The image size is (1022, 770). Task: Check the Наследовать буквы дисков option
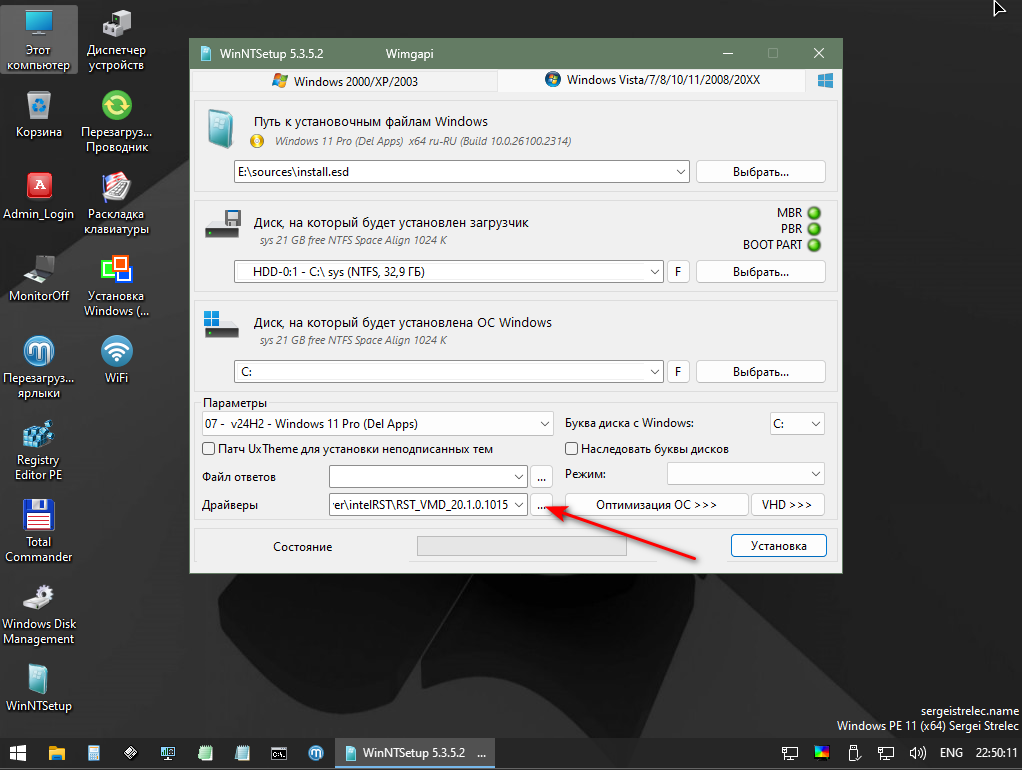point(572,449)
